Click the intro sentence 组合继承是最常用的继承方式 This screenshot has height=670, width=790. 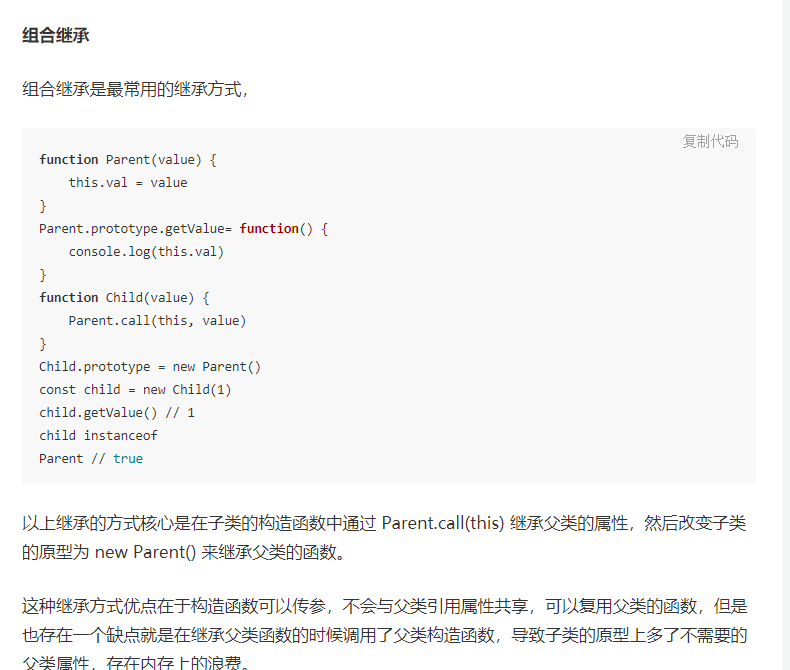[135, 89]
